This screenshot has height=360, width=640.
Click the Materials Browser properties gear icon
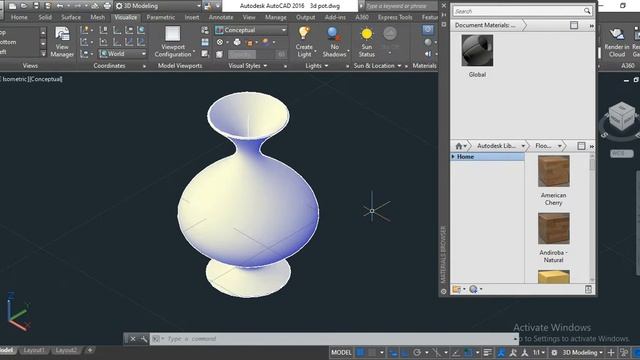444,291
